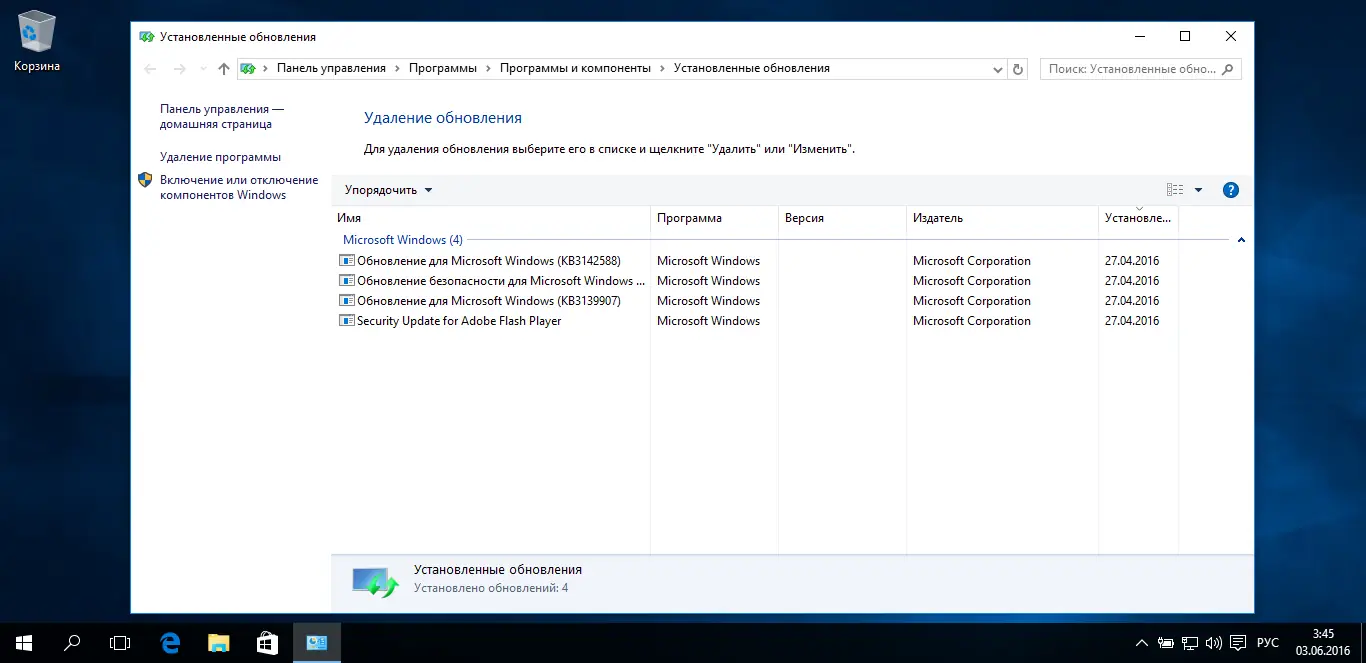This screenshot has width=1366, height=663.
Task: Click icon of KB3142588 update
Action: [x=347, y=261]
